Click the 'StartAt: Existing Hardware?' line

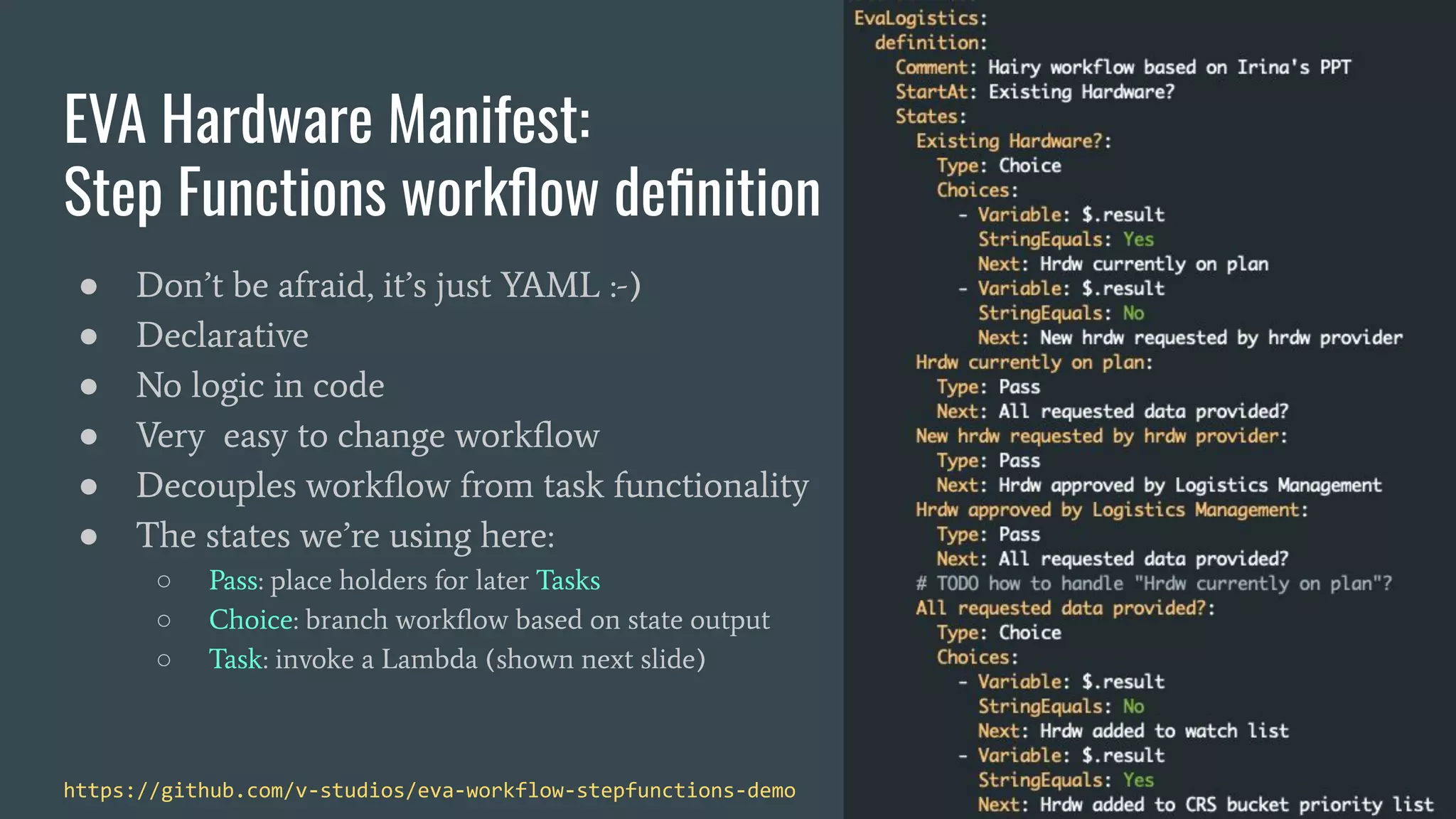pos(1034,92)
